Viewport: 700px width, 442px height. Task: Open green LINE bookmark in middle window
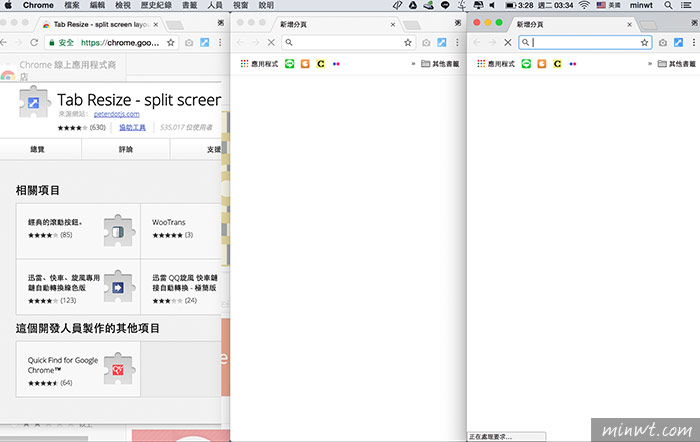(289, 64)
